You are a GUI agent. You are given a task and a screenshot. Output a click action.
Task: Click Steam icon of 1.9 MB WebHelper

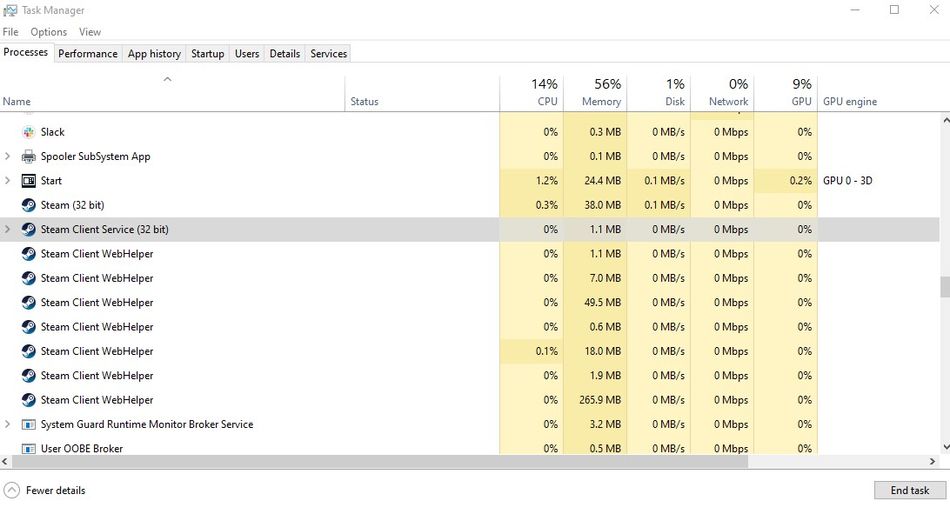(x=28, y=376)
